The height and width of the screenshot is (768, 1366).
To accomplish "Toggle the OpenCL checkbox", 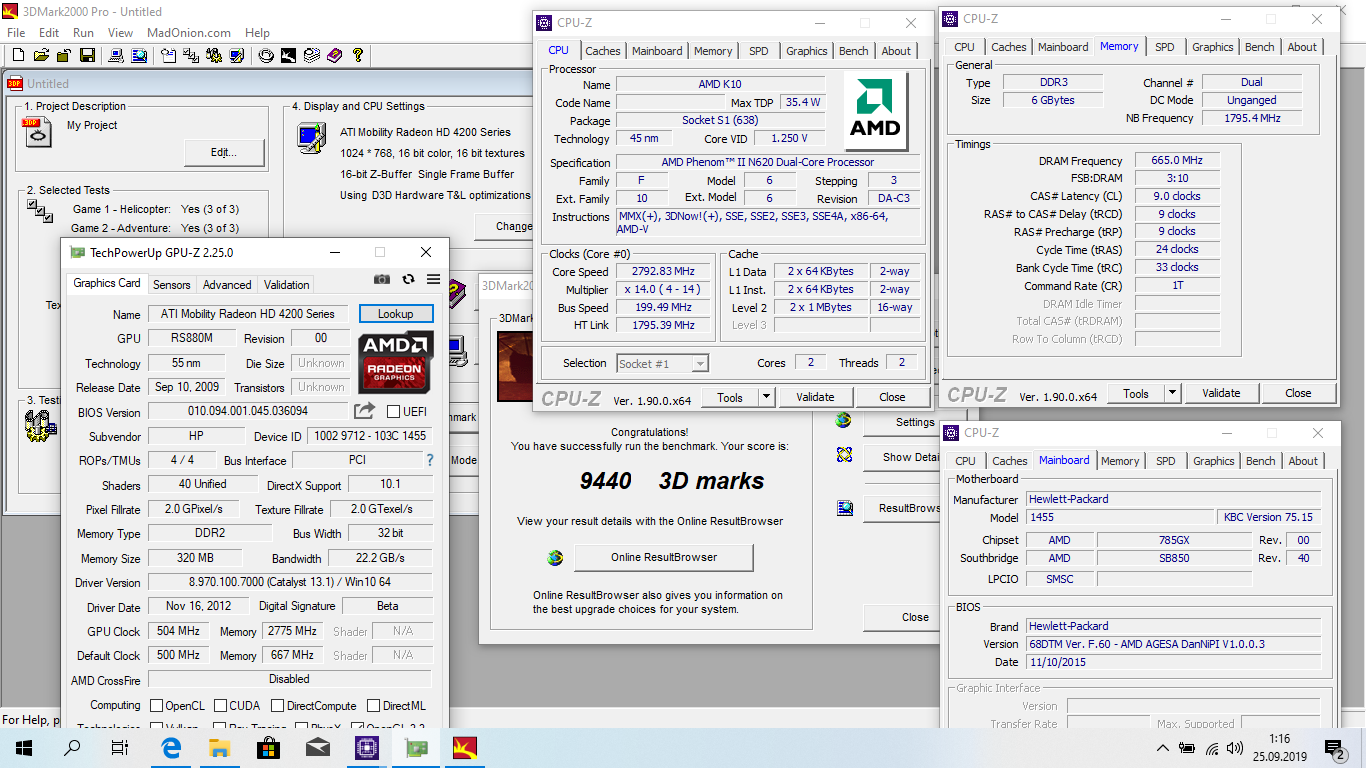I will tap(156, 705).
